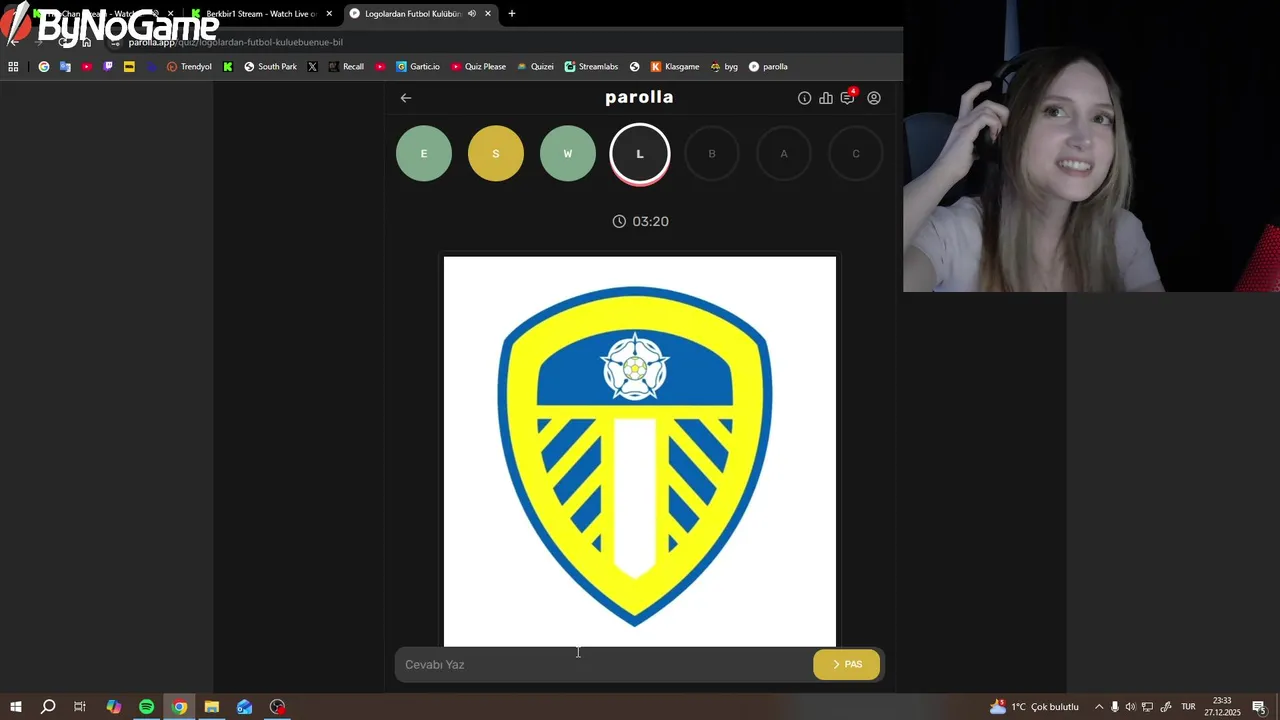1280x720 pixels.
Task: Open the volume tray icon
Action: [1131, 707]
